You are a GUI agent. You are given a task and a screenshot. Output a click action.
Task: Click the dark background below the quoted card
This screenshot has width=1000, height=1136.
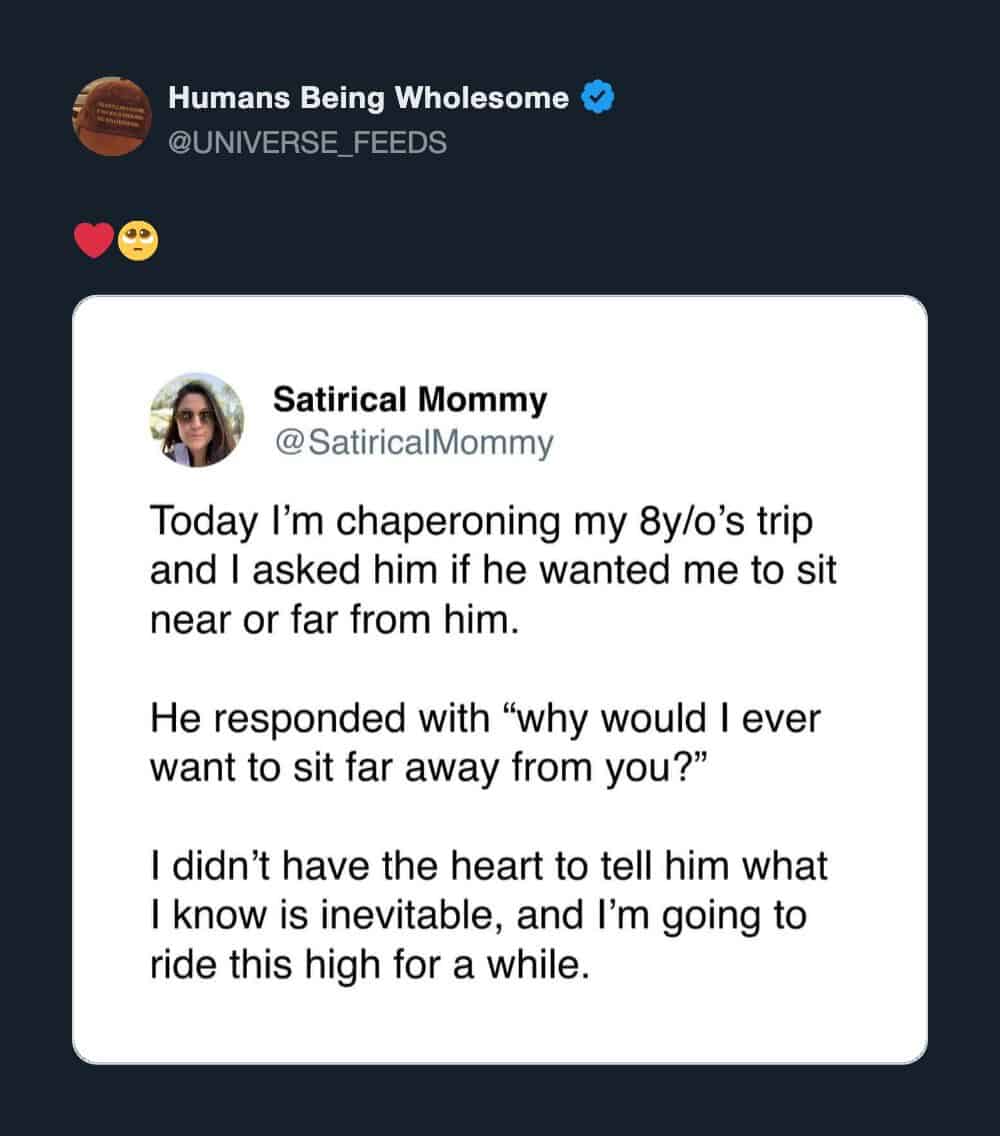[500, 1101]
